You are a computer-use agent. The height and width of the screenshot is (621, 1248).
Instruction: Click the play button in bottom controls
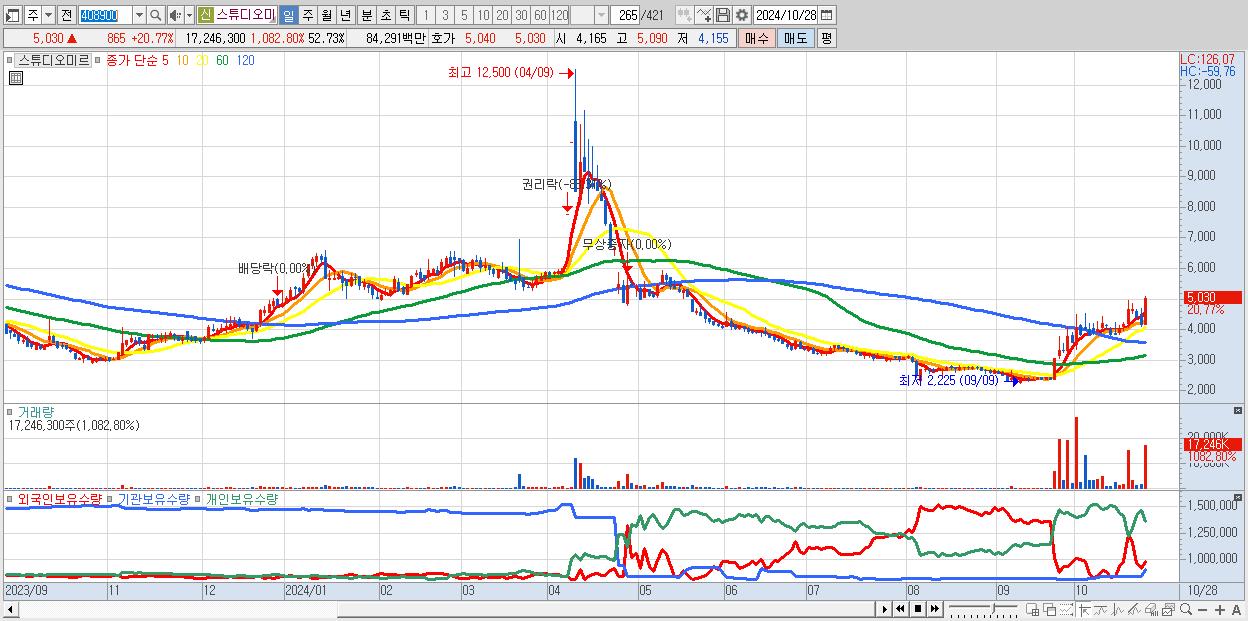pyautogui.click(x=885, y=608)
